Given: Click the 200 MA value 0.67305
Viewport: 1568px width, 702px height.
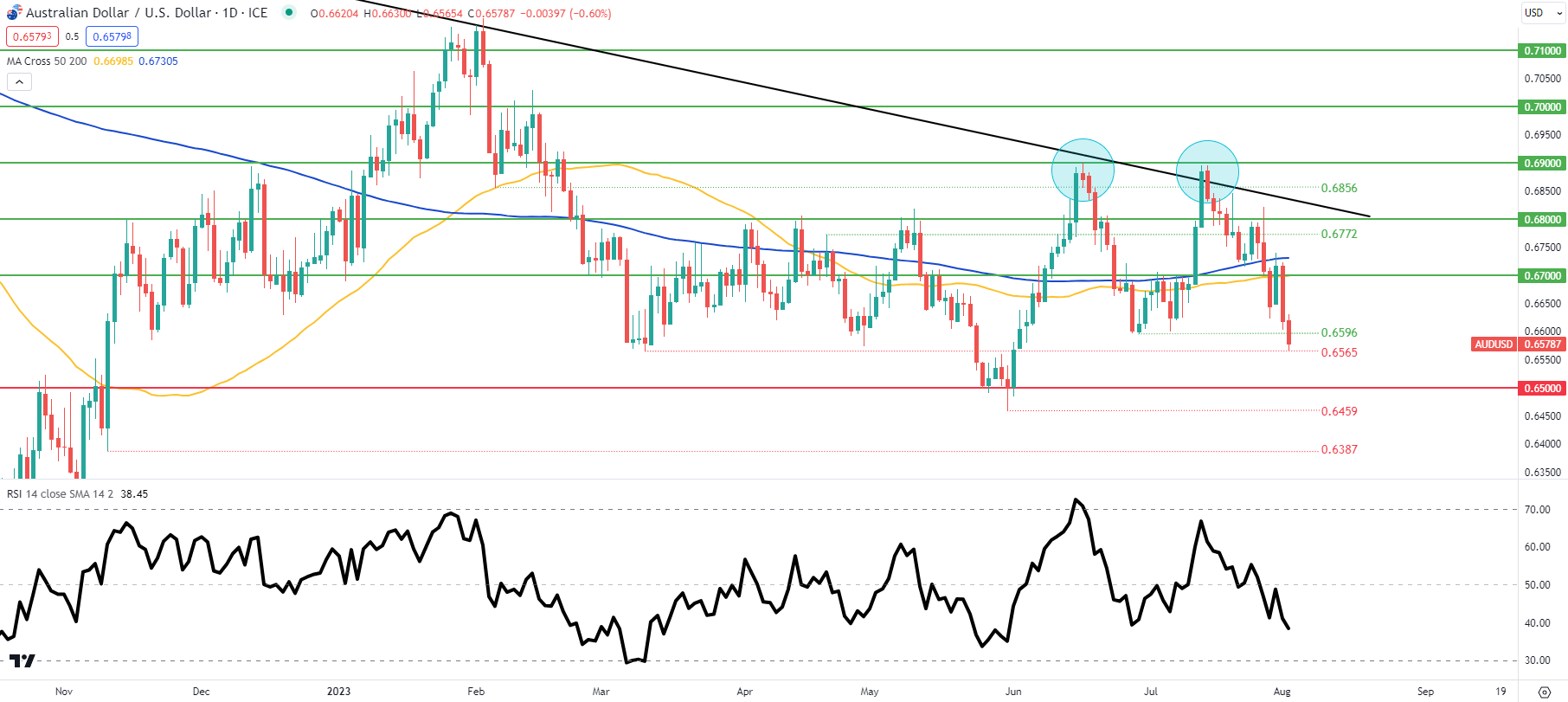Looking at the screenshot, I should [158, 61].
